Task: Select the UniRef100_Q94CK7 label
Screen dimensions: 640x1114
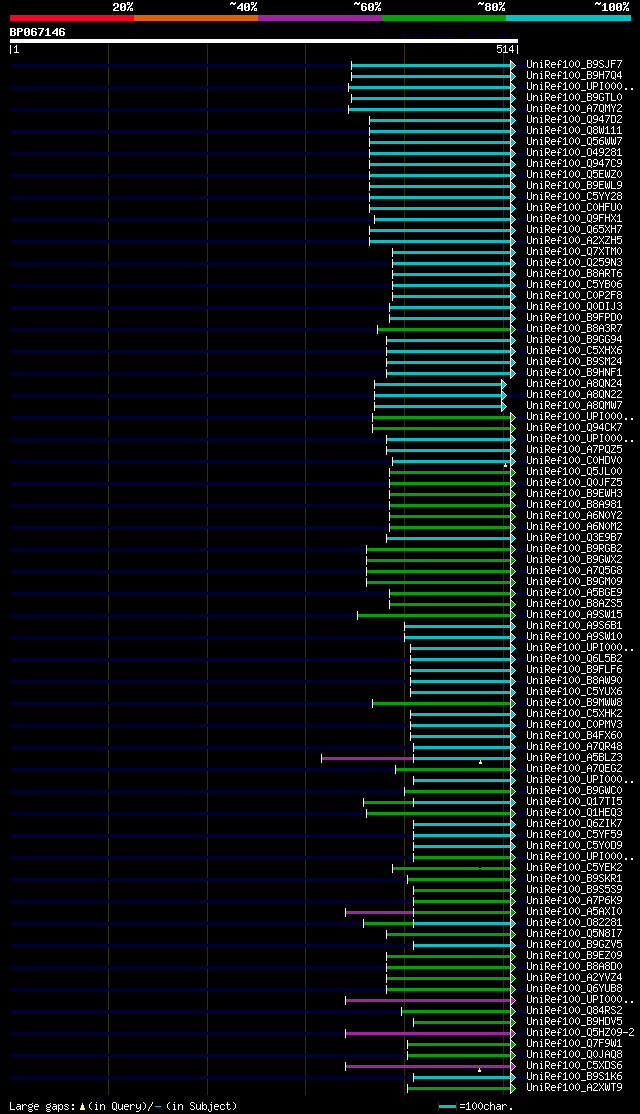Action: 575,428
